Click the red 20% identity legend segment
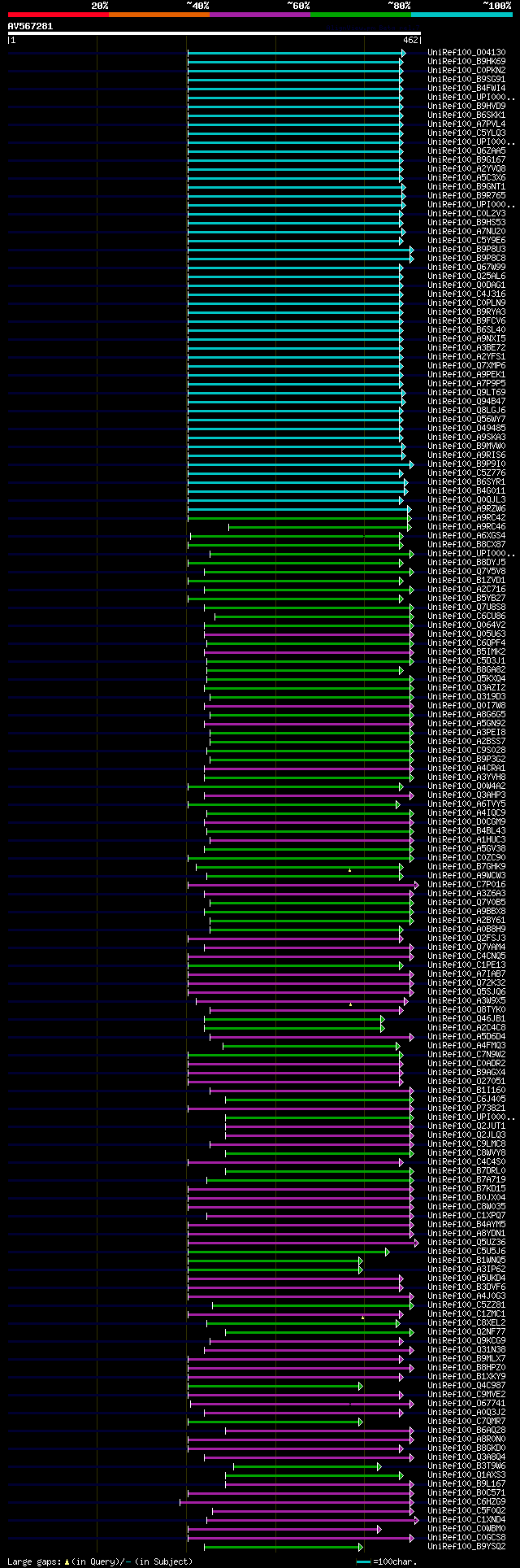 click(x=58, y=15)
